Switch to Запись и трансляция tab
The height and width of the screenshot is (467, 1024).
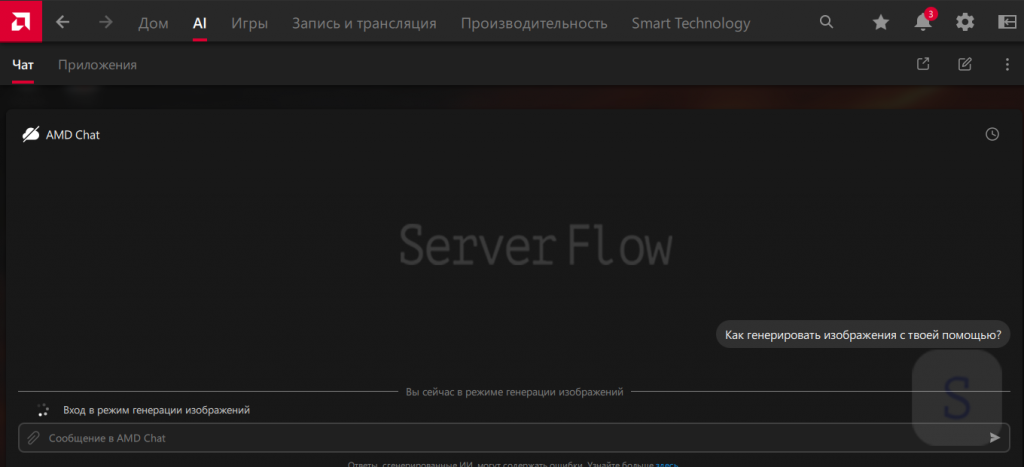364,24
